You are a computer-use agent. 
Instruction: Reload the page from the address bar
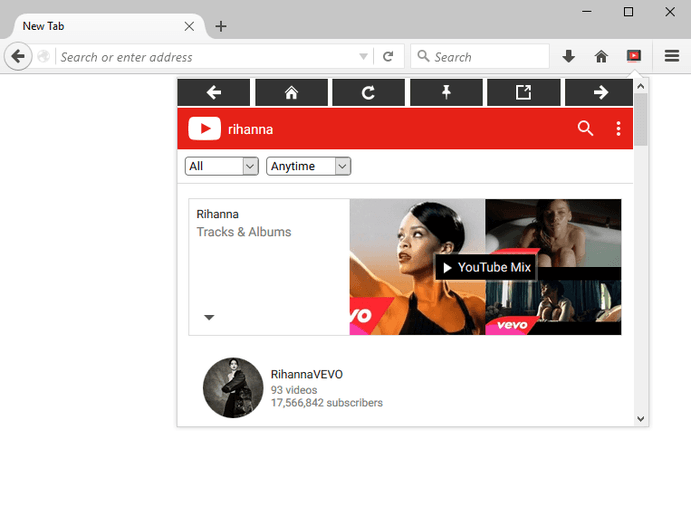388,56
